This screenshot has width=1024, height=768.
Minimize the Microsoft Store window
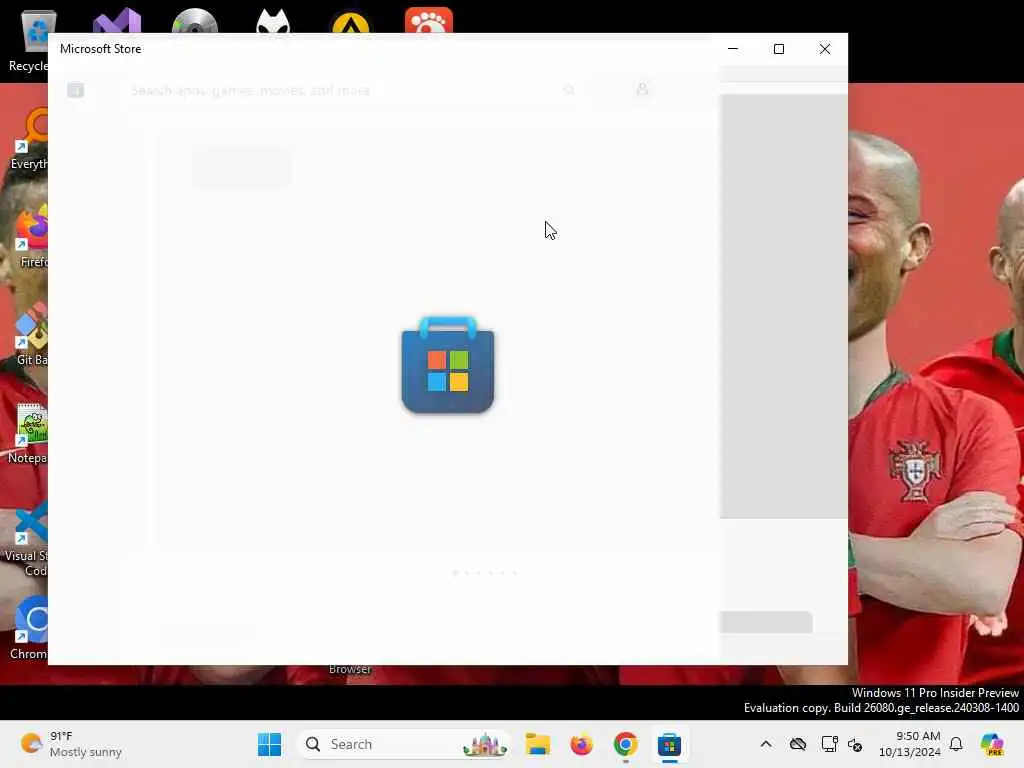(733, 49)
